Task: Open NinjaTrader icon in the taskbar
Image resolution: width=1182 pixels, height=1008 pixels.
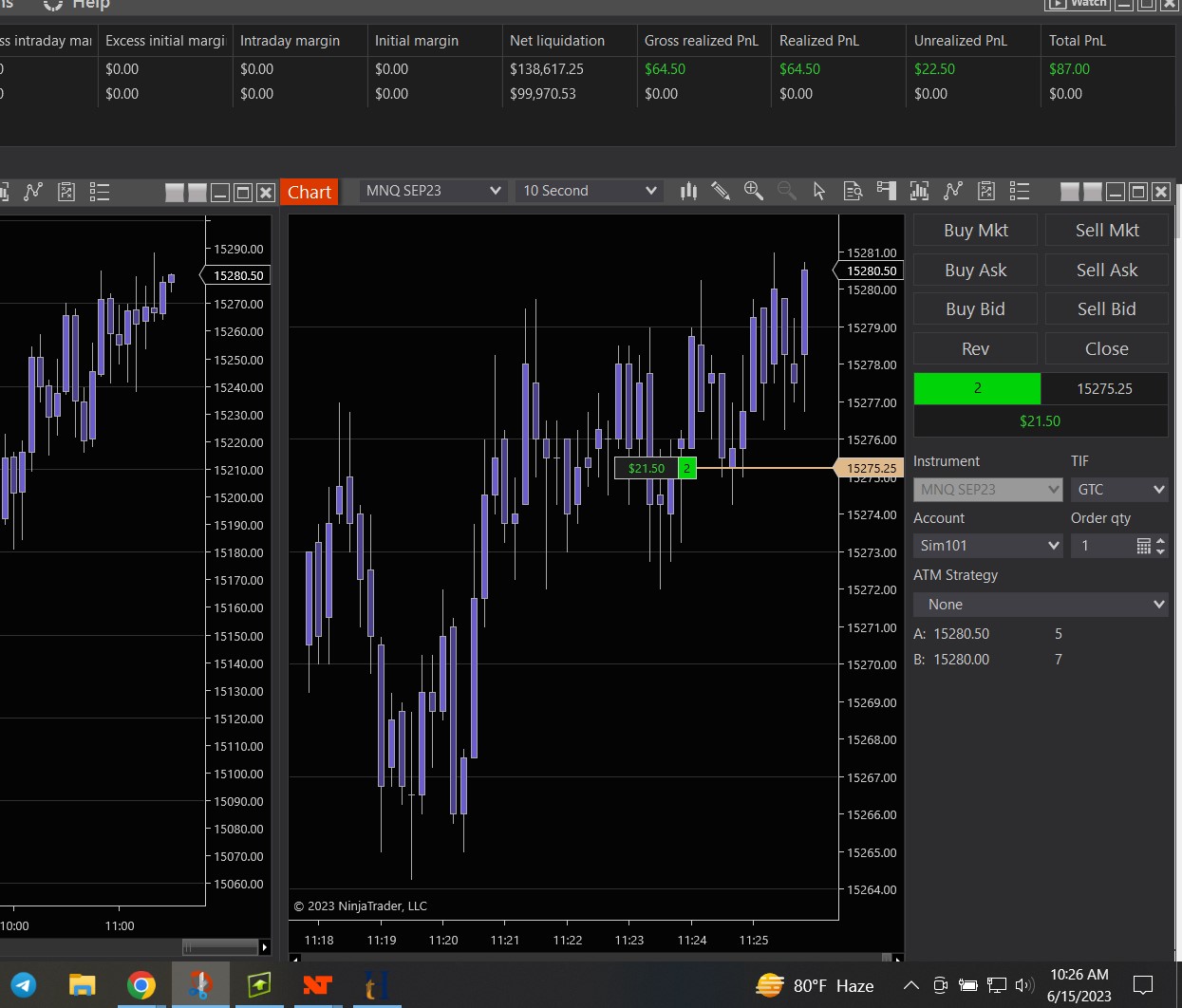Action: click(x=317, y=985)
